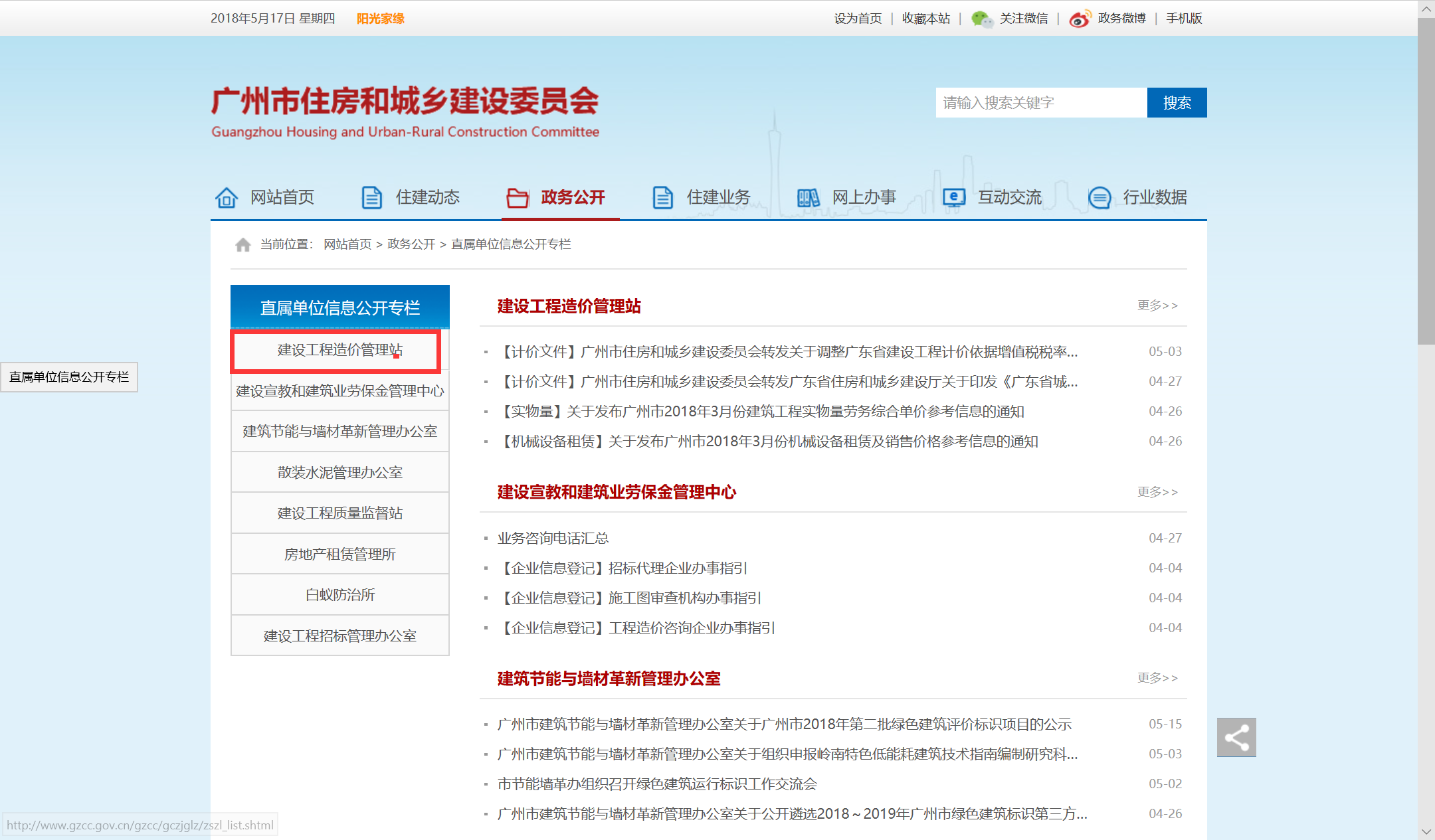Select 房地产租赁管理所 in the sidebar
Screen dimensions: 1435x840
[340, 554]
